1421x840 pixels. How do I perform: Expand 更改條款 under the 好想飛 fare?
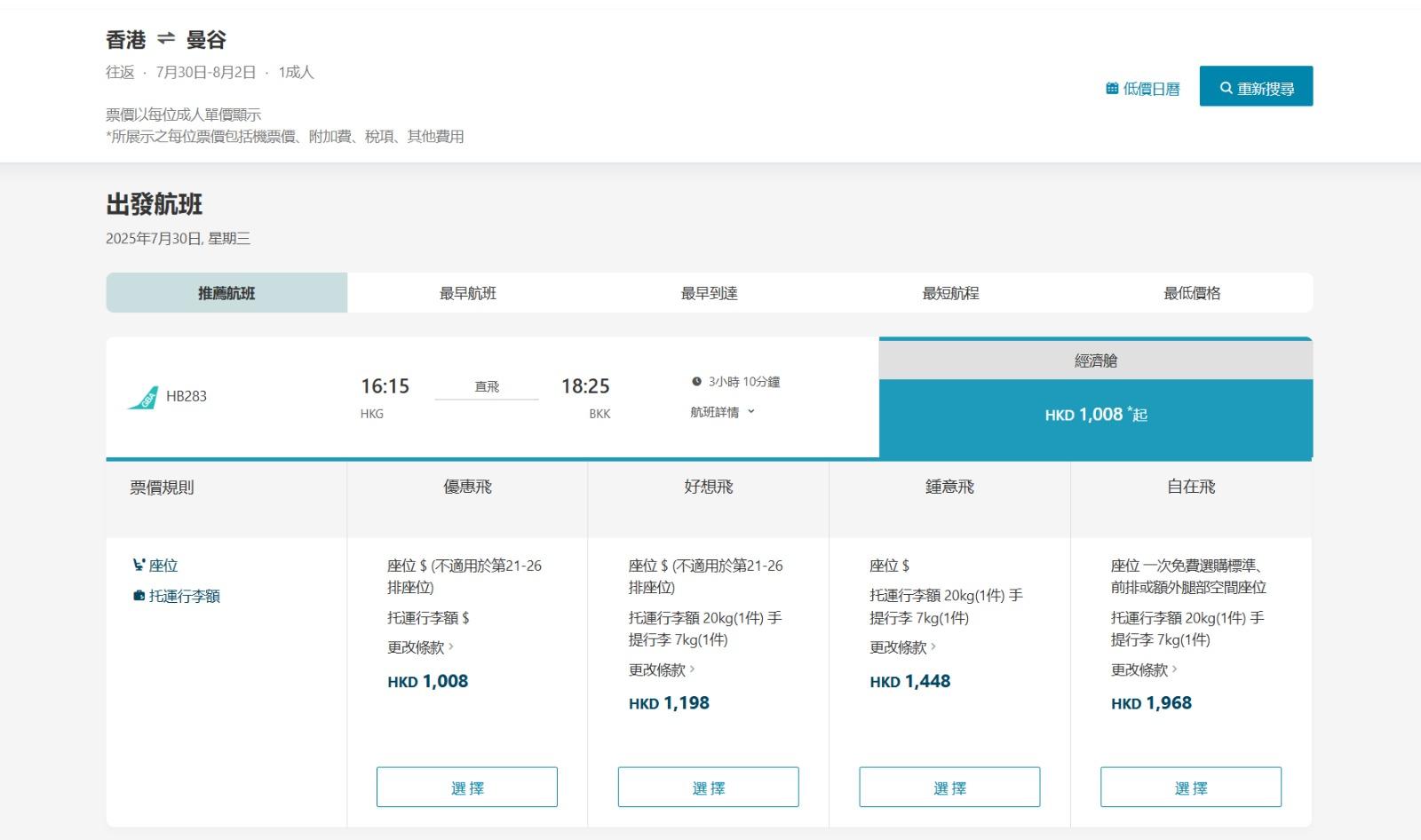662,670
